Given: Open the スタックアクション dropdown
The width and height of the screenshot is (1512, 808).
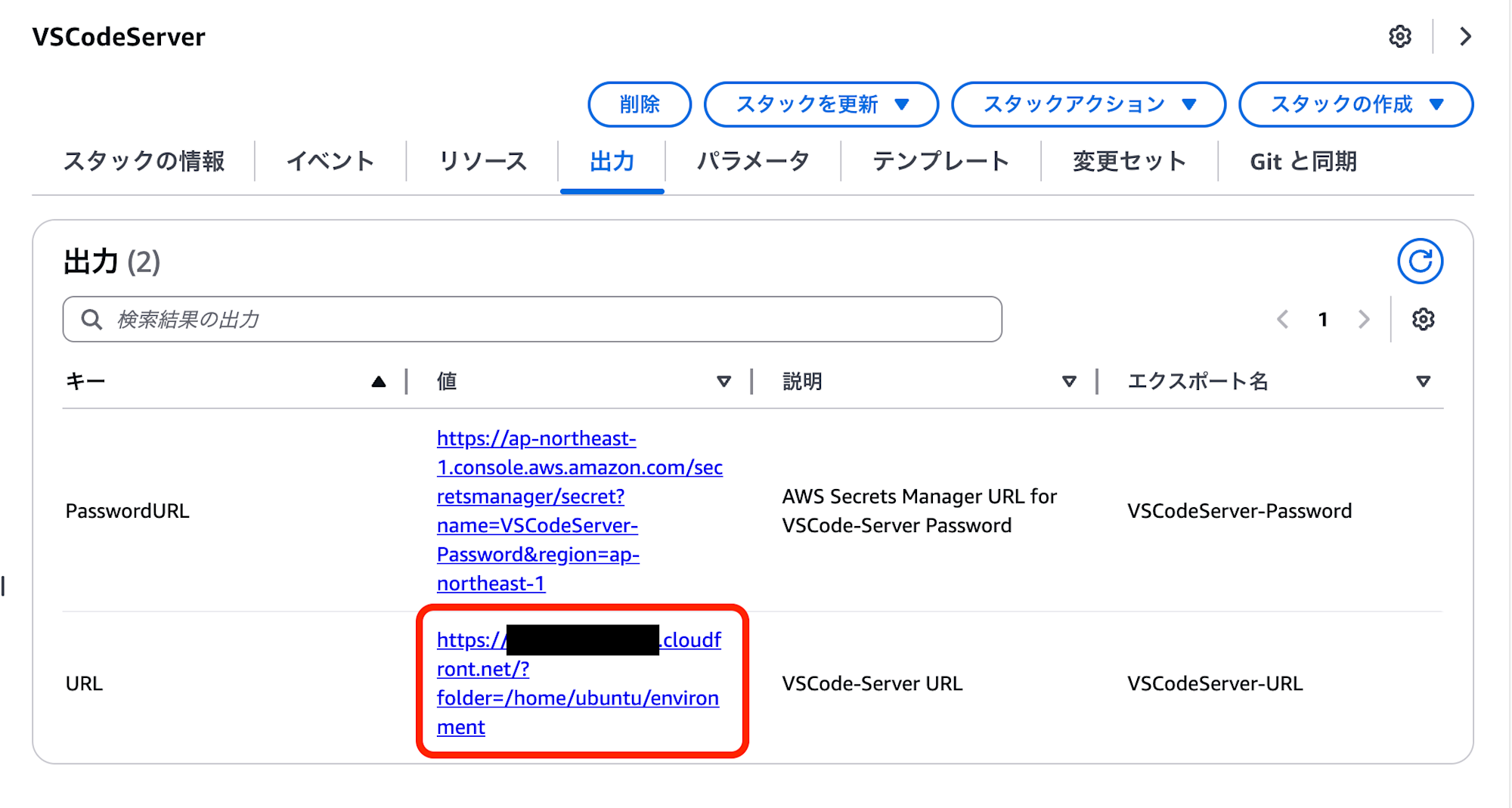Looking at the screenshot, I should pyautogui.click(x=1089, y=104).
